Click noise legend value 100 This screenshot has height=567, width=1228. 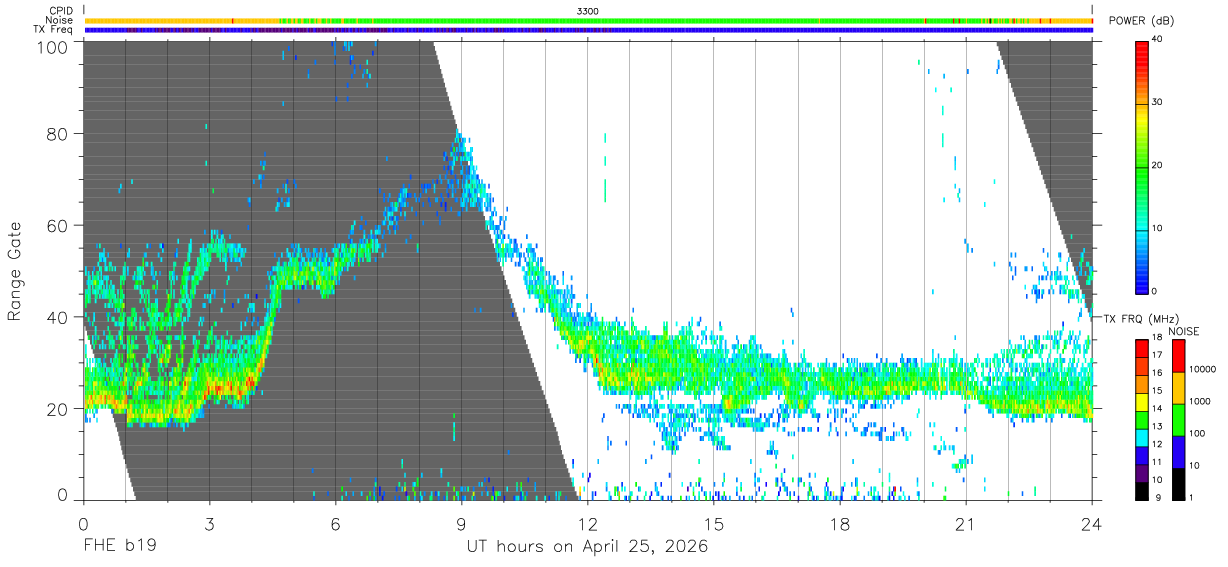[1198, 434]
